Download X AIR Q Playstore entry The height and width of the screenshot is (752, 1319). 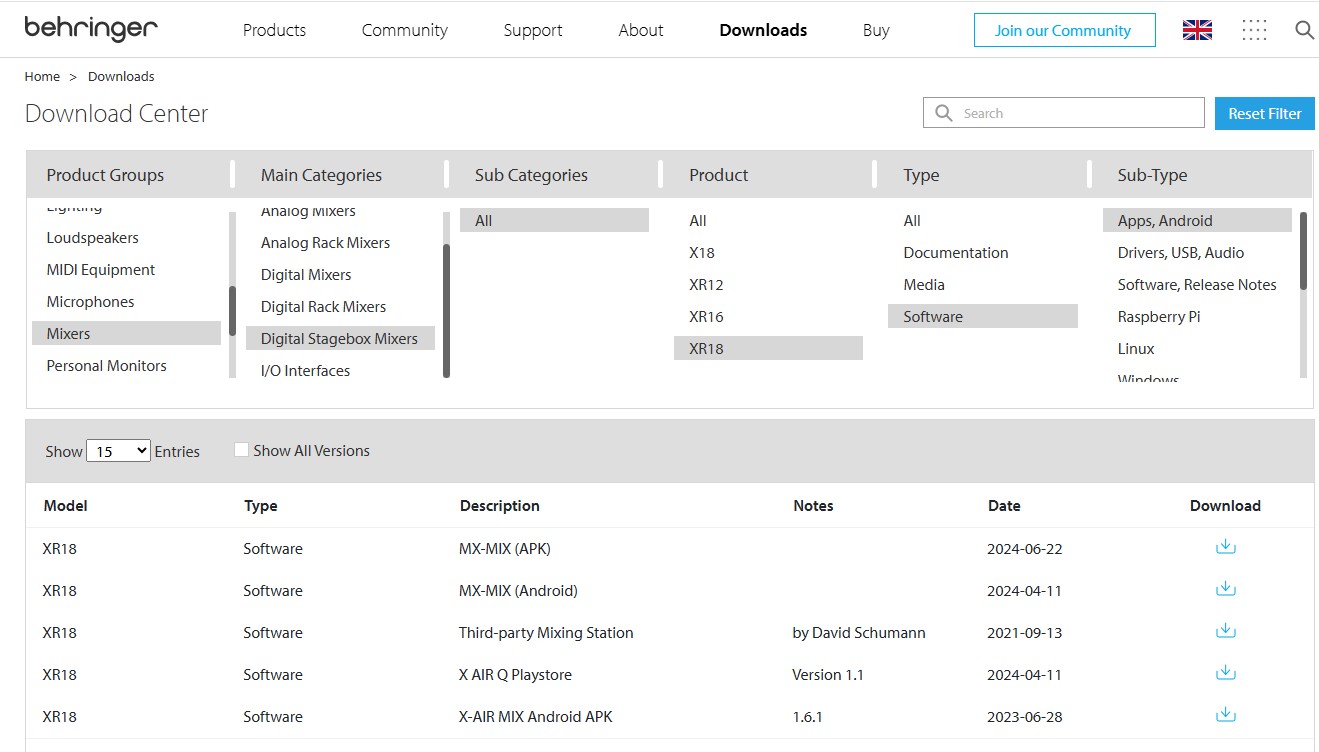(x=1225, y=673)
